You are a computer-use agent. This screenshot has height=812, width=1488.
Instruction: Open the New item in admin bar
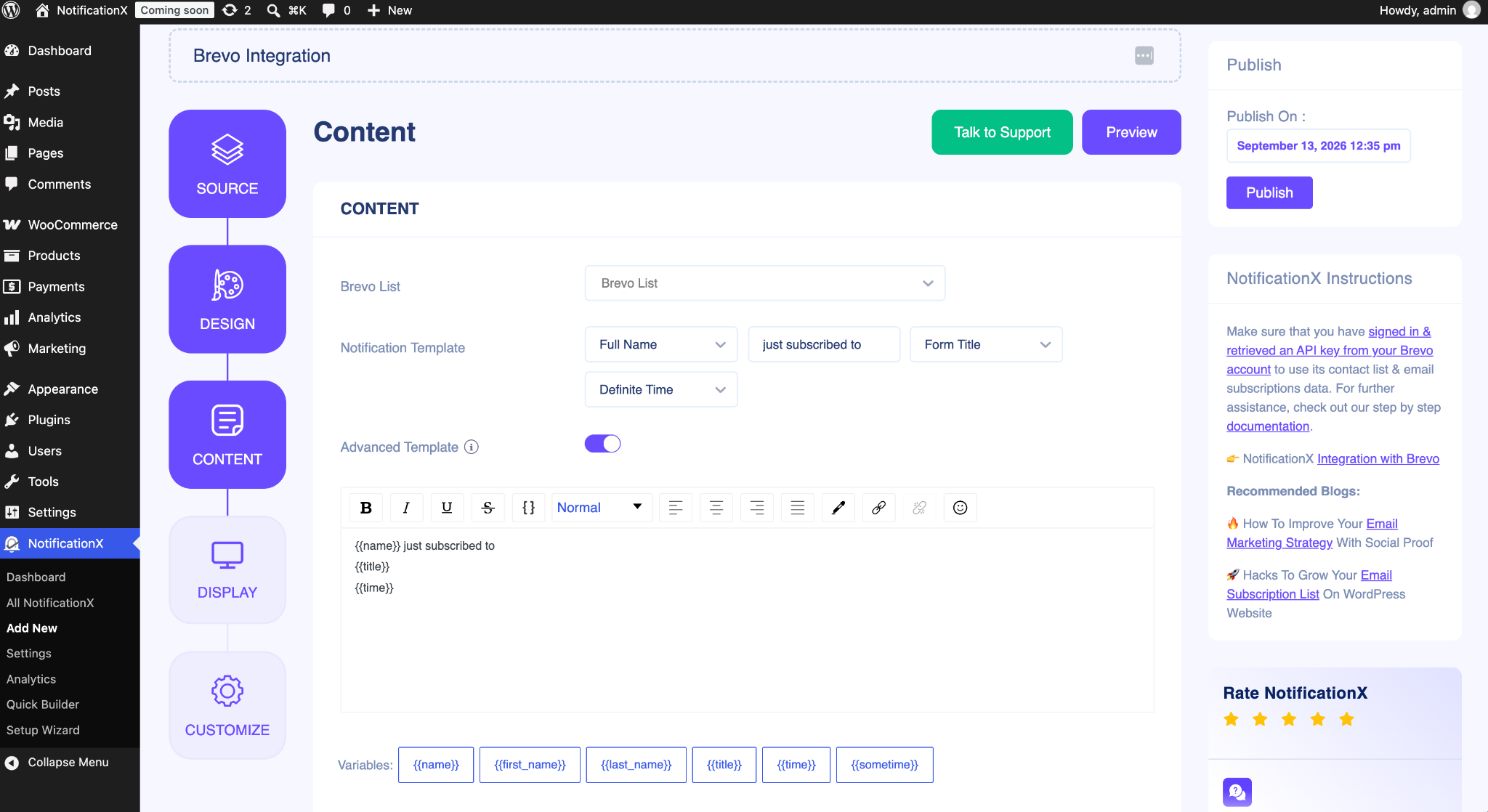(x=389, y=10)
